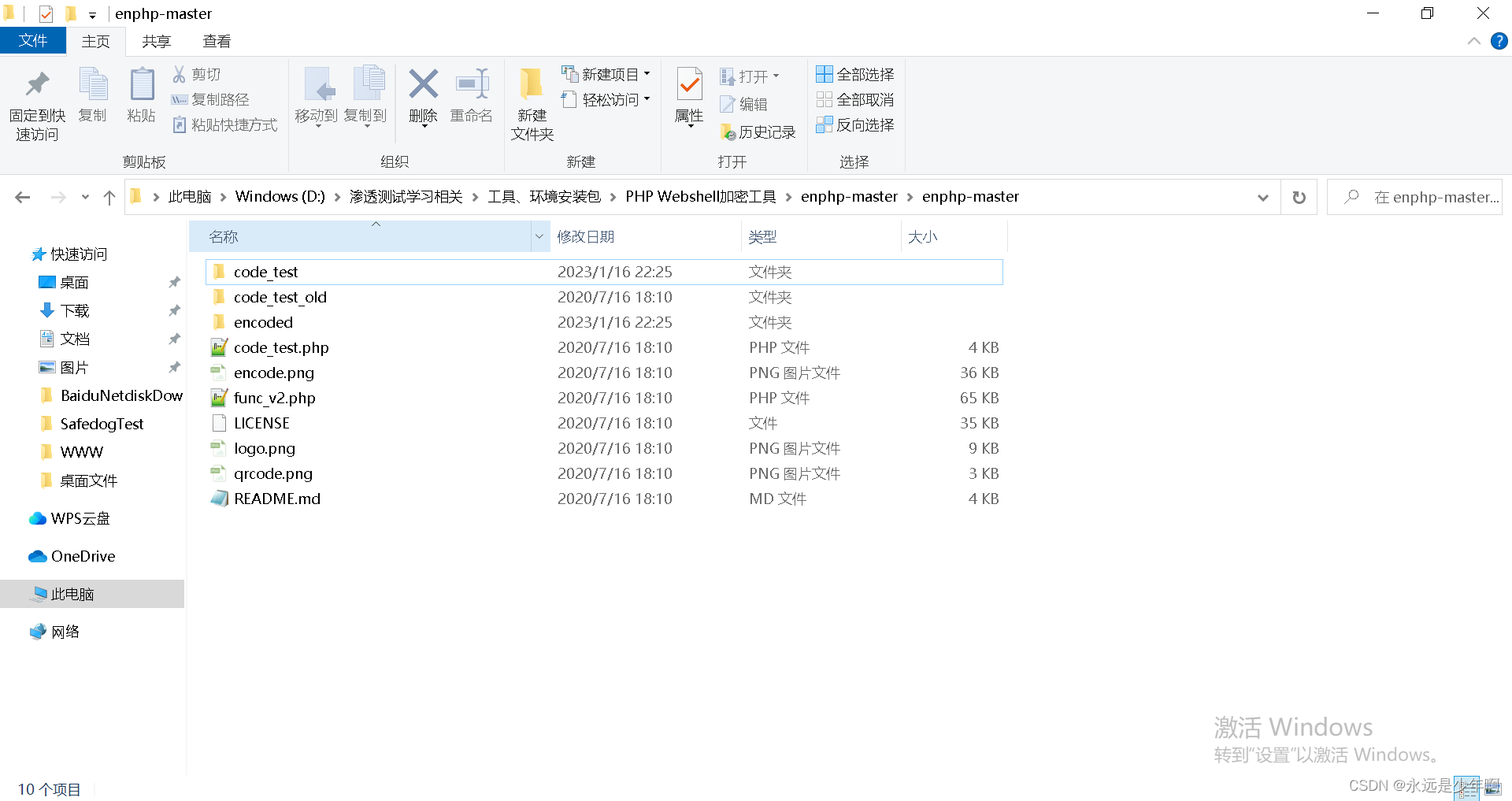
Task: Click the Copy (复制) ribbon icon
Action: [93, 85]
